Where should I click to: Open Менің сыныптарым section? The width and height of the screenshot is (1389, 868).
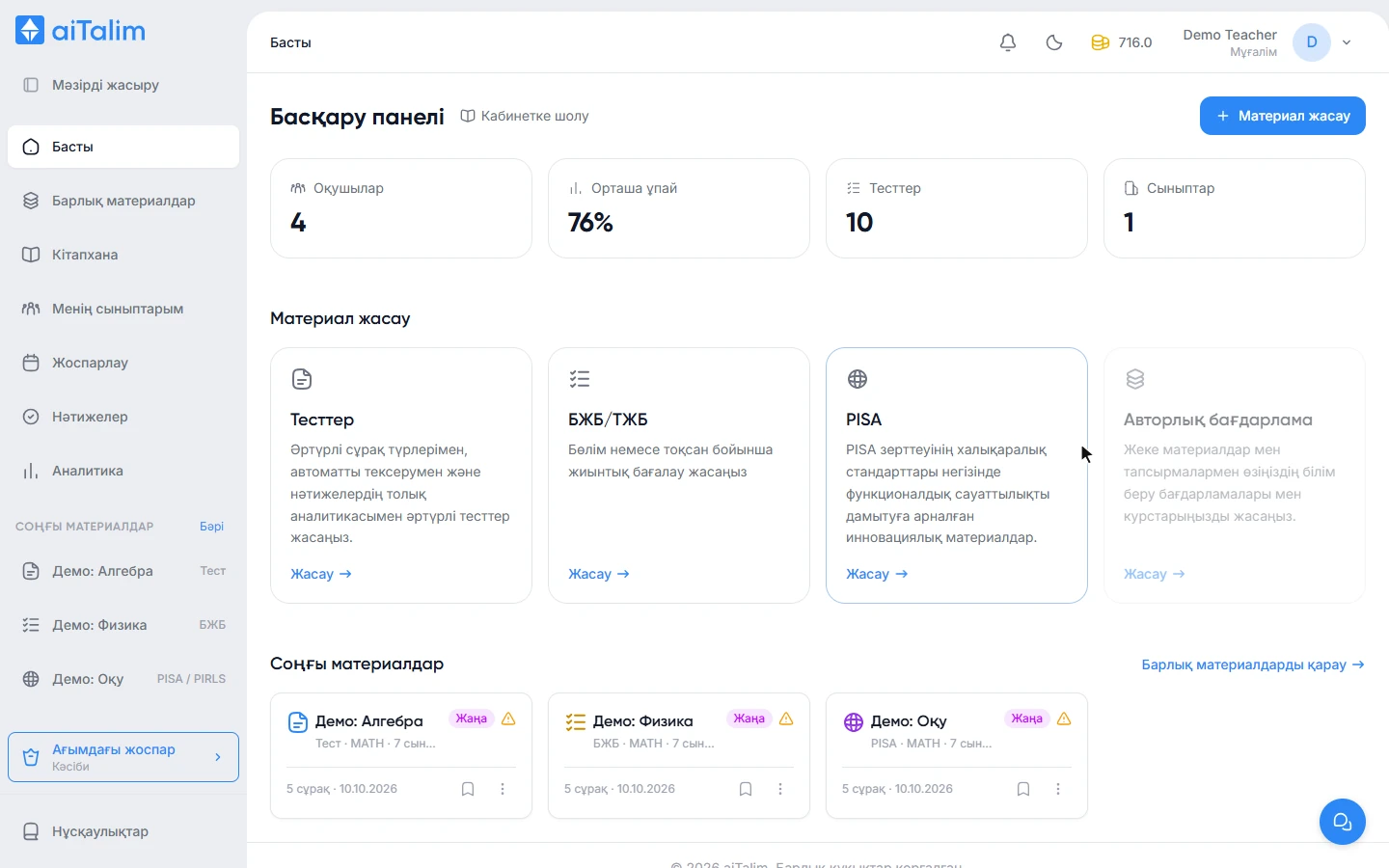(123, 309)
